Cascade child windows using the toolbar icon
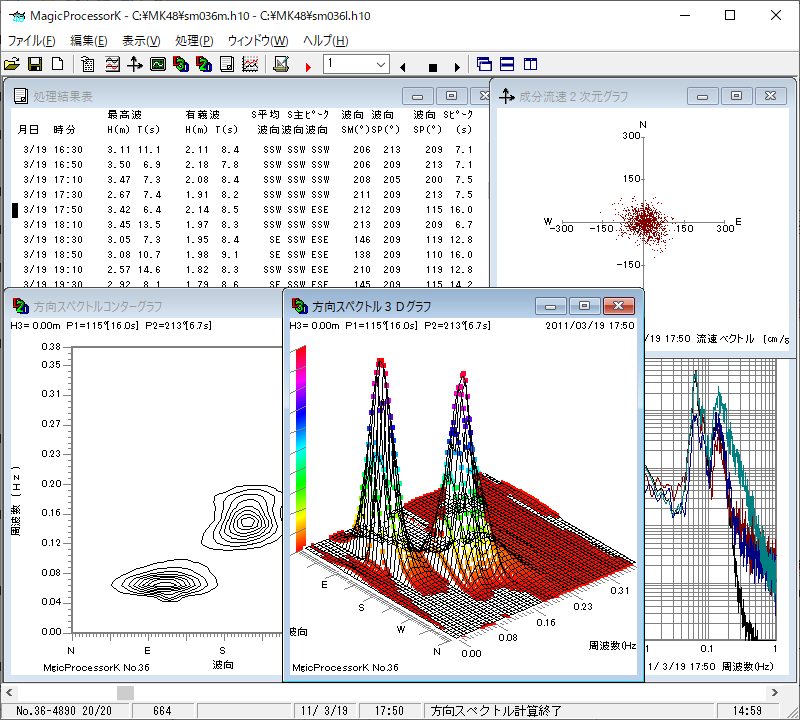800x720 pixels. pyautogui.click(x=484, y=64)
